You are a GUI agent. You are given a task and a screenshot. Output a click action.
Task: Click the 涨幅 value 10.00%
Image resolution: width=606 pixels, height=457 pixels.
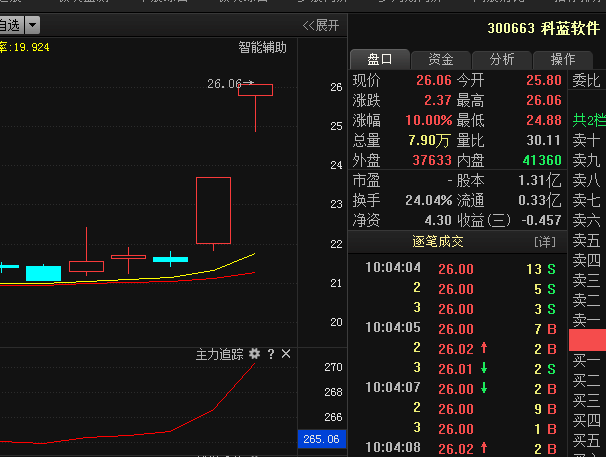tap(429, 120)
